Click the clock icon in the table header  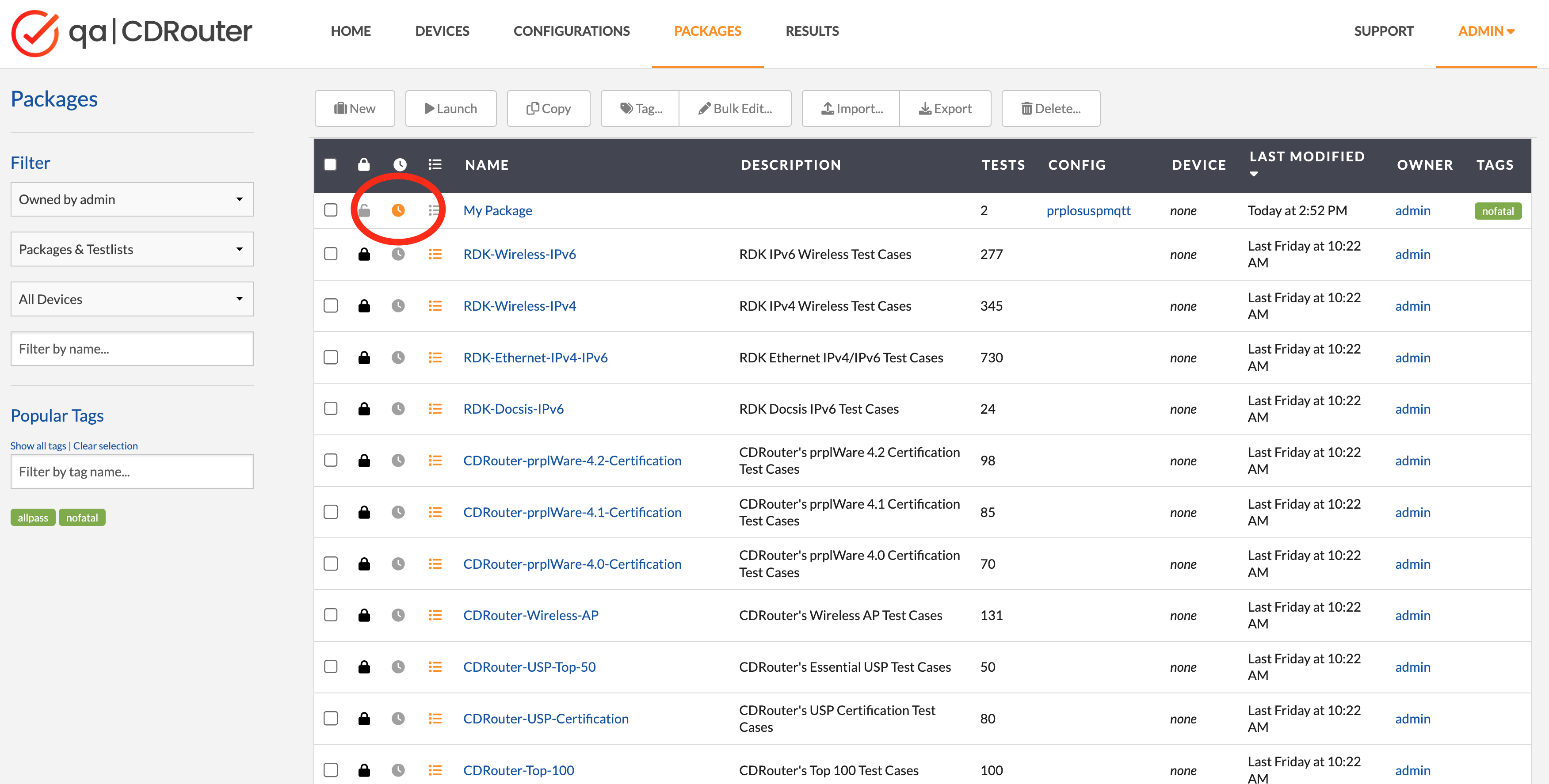tap(400, 164)
